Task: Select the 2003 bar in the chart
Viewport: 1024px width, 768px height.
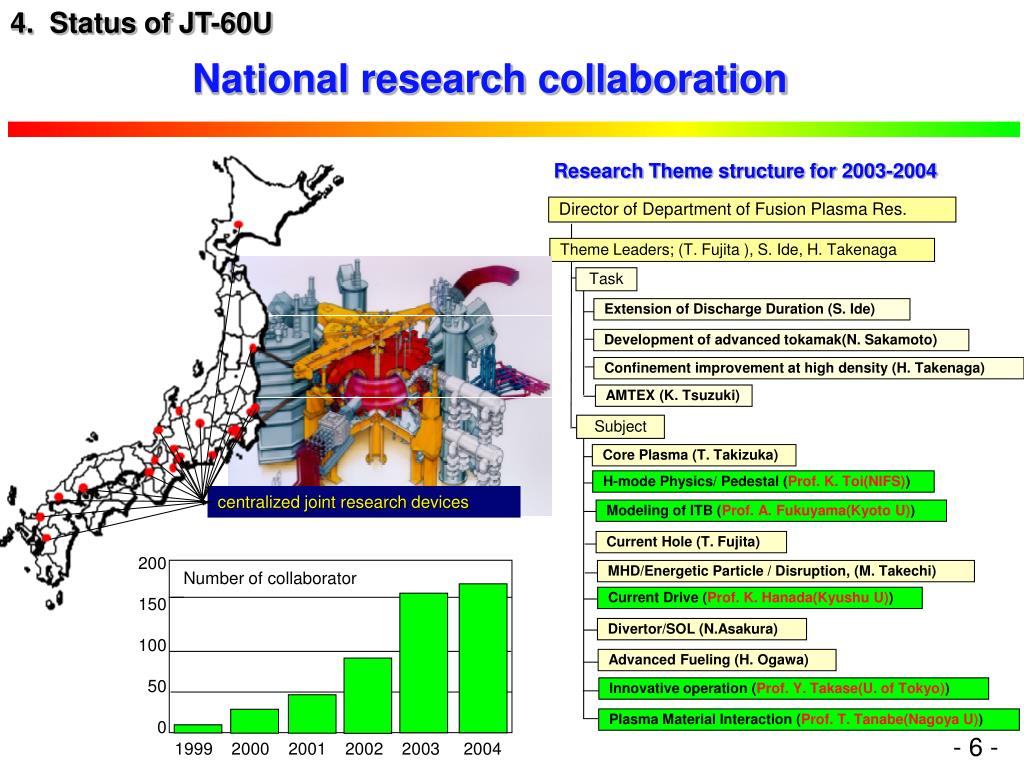Action: tap(424, 663)
